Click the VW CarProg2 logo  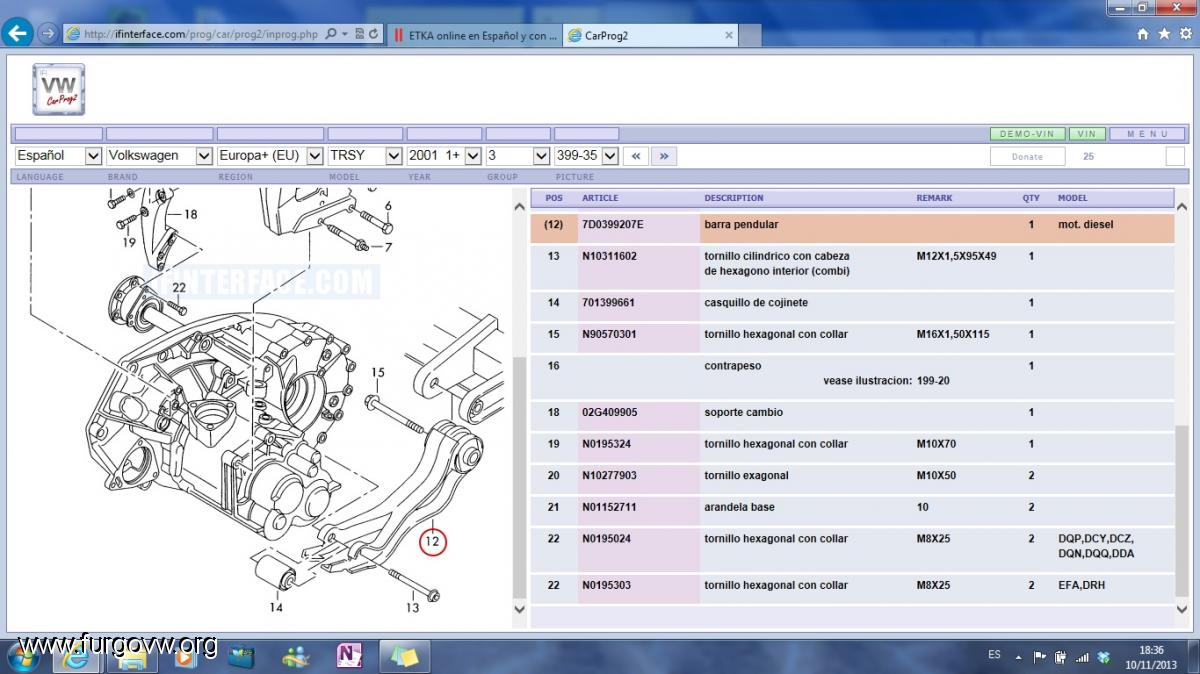(x=58, y=89)
